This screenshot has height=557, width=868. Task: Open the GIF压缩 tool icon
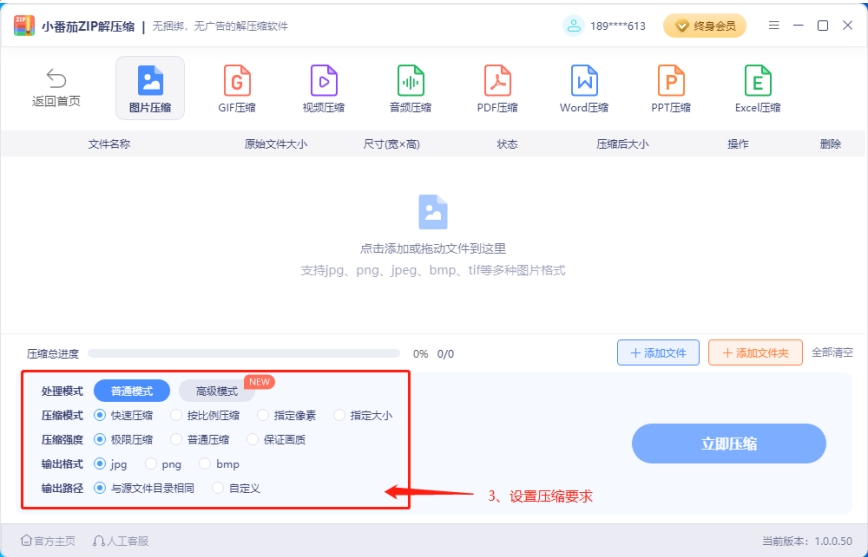click(237, 81)
